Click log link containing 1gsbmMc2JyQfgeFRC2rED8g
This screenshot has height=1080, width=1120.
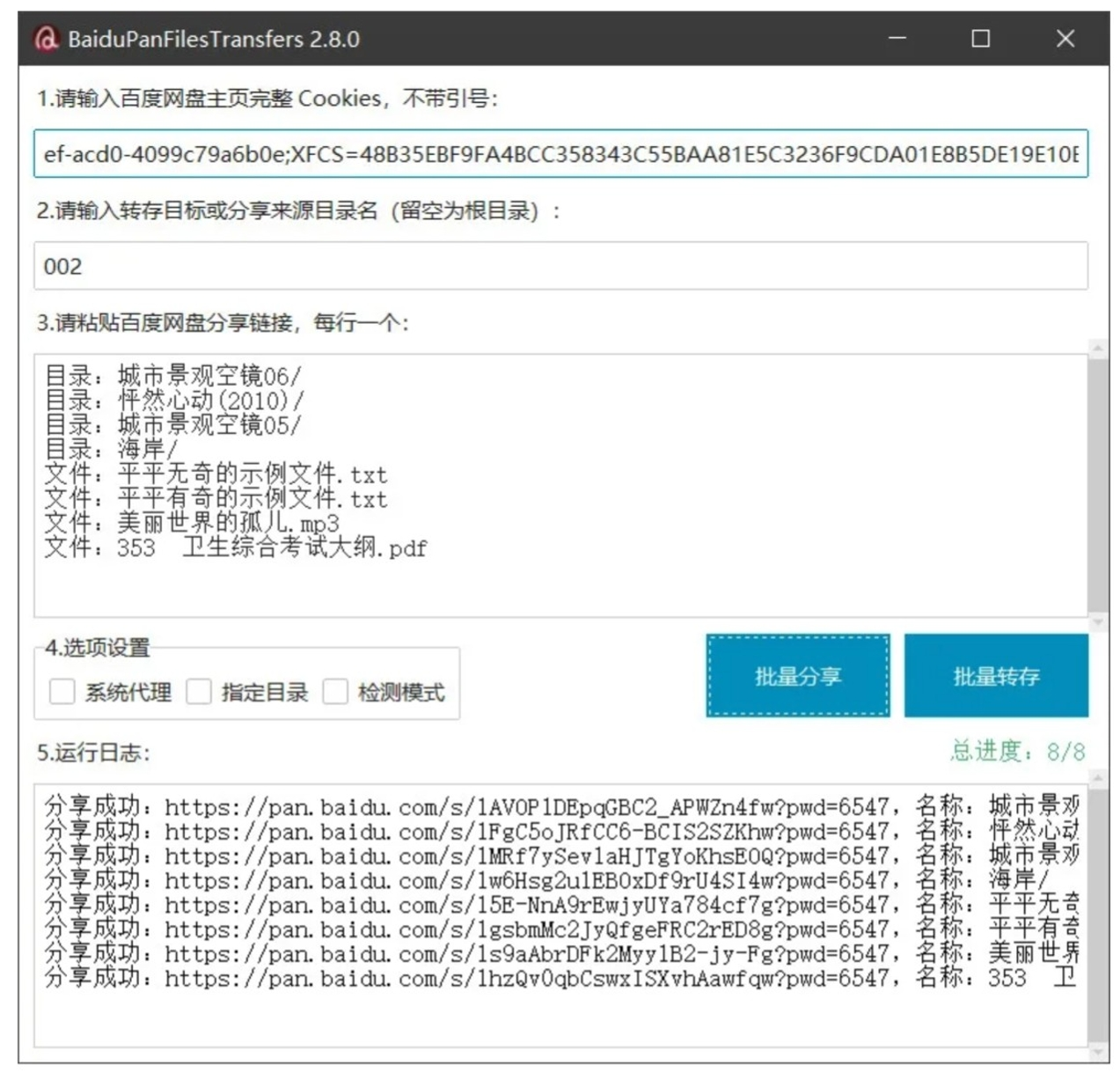527,929
